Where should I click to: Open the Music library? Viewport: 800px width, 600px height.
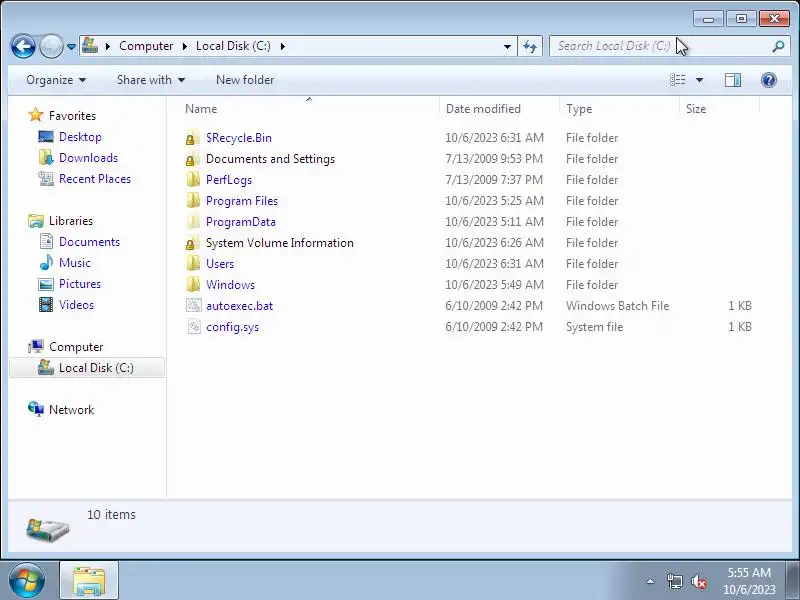click(74, 263)
